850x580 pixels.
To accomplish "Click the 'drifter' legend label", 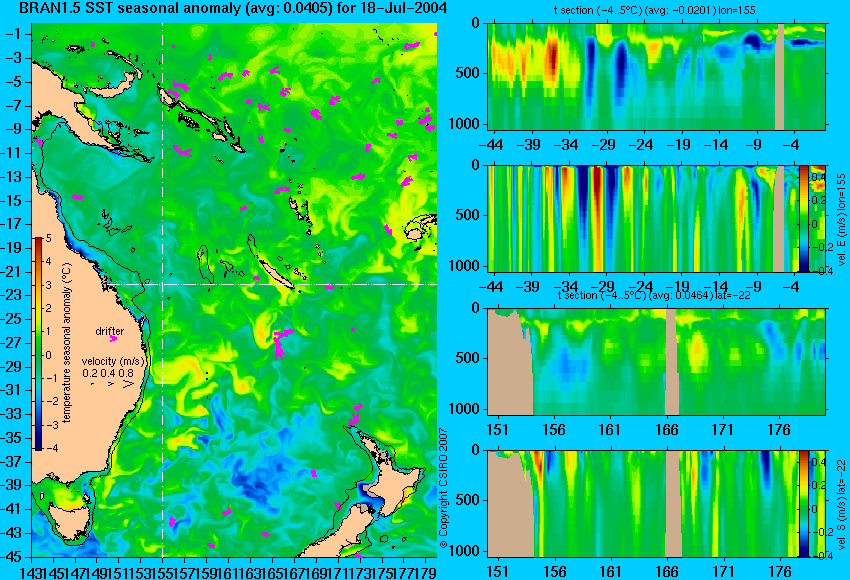I will (110, 331).
